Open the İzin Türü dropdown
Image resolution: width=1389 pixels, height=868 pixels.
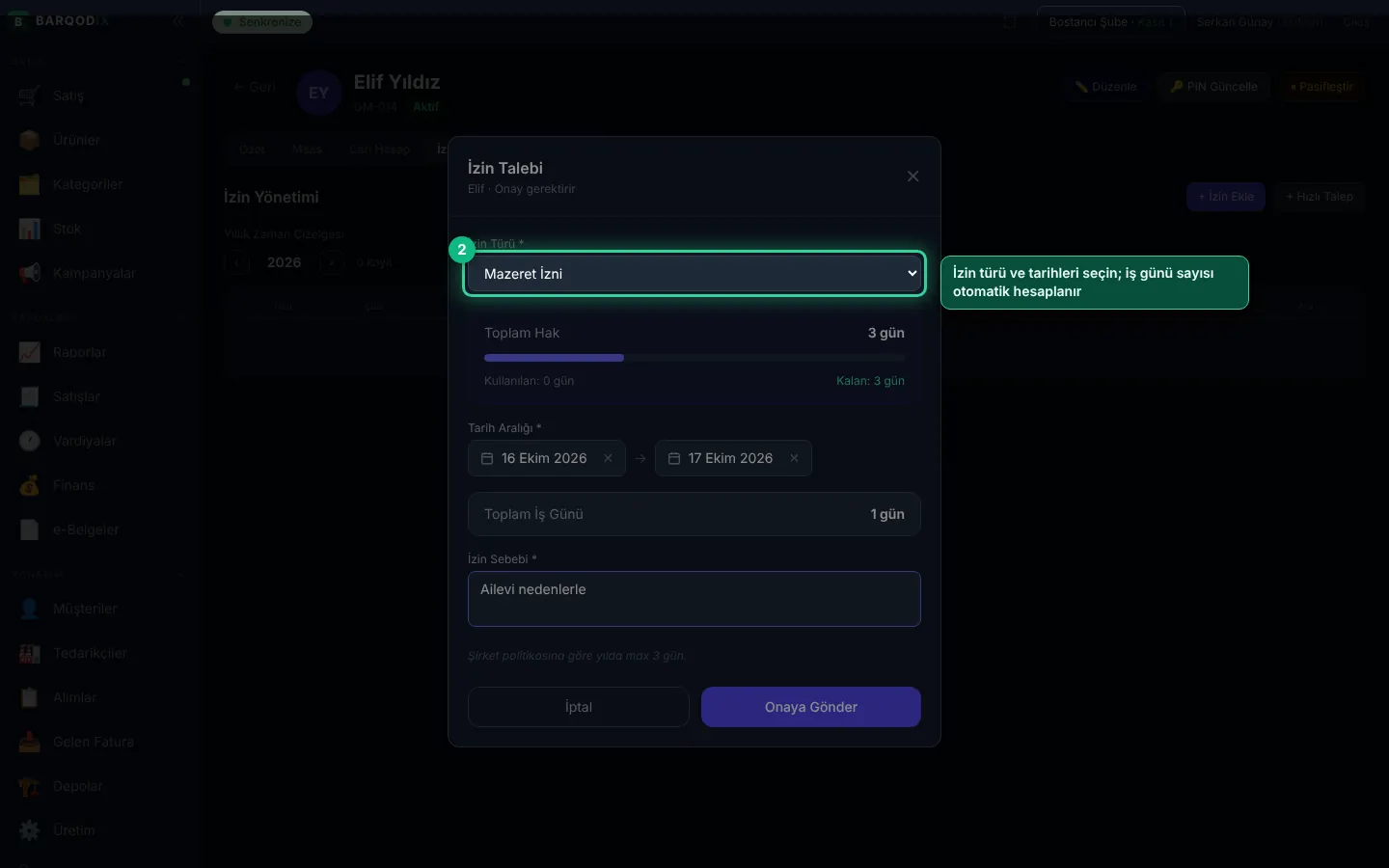pyautogui.click(x=694, y=274)
